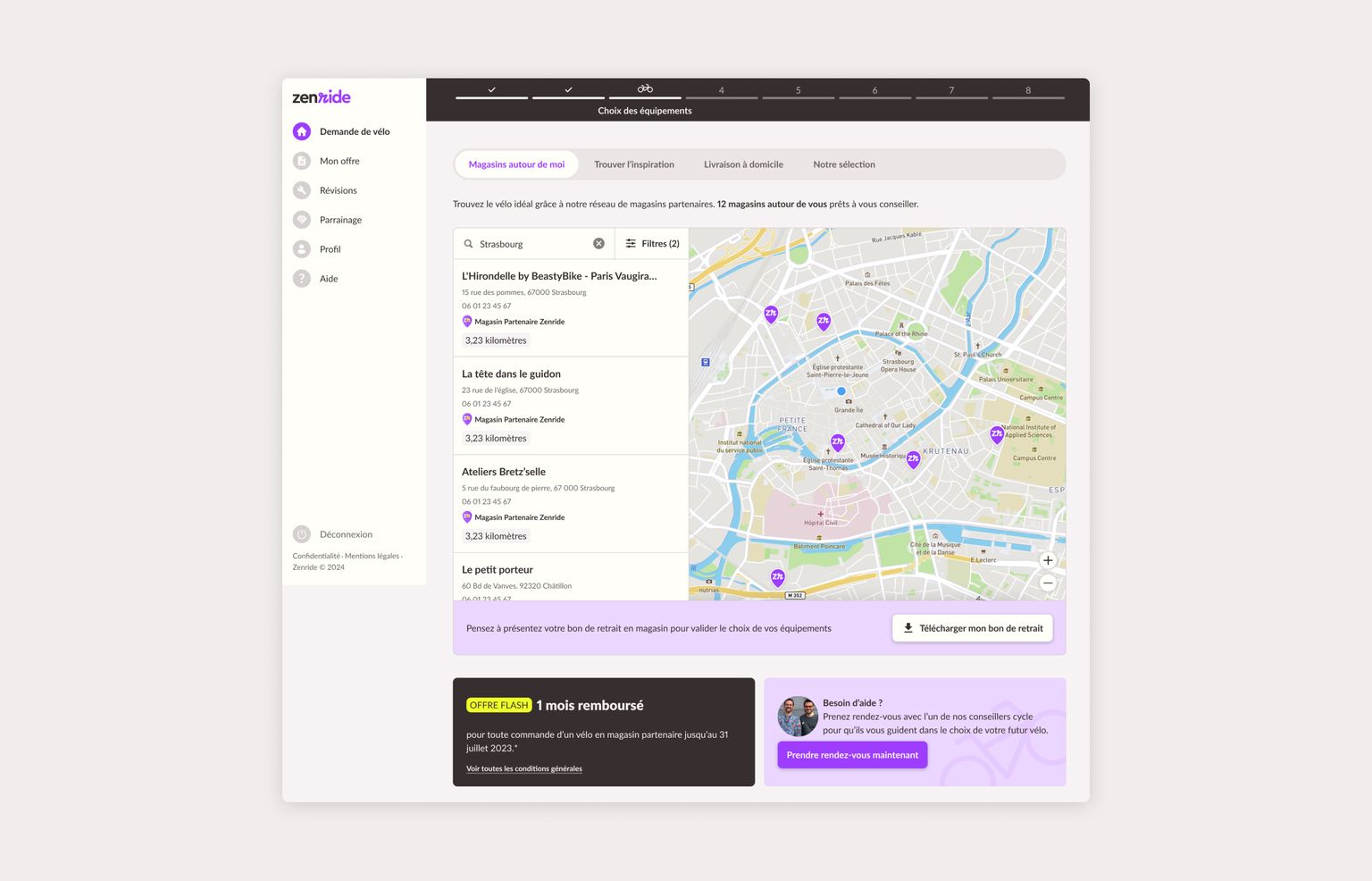Go to step 8 in progress bar
Screen dimensions: 1372x881
[1028, 90]
